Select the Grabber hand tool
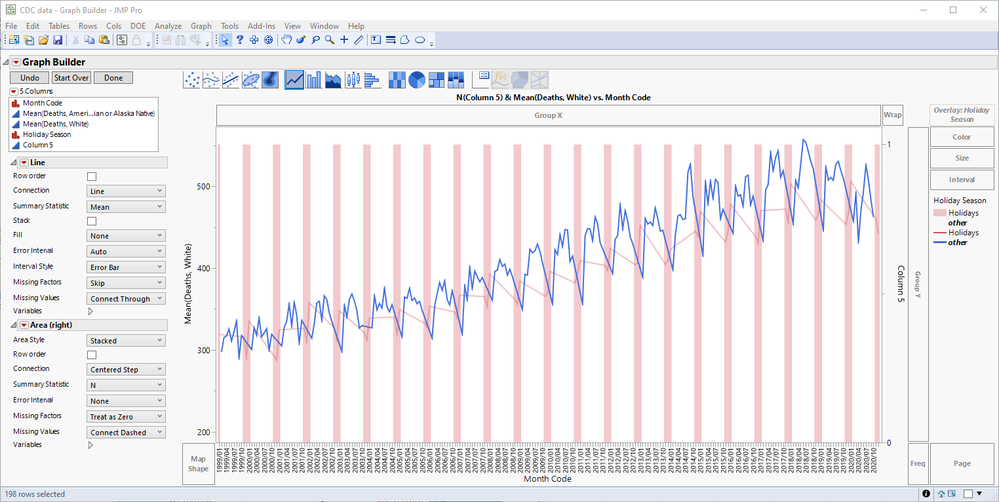 click(286, 40)
